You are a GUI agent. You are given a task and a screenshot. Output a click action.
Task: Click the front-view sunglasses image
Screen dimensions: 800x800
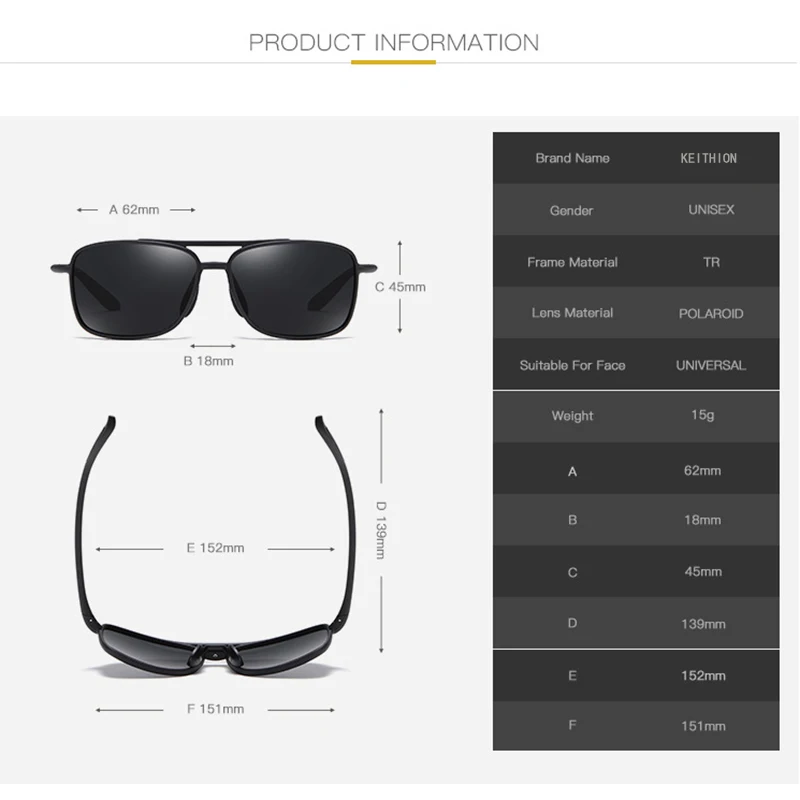(214, 288)
